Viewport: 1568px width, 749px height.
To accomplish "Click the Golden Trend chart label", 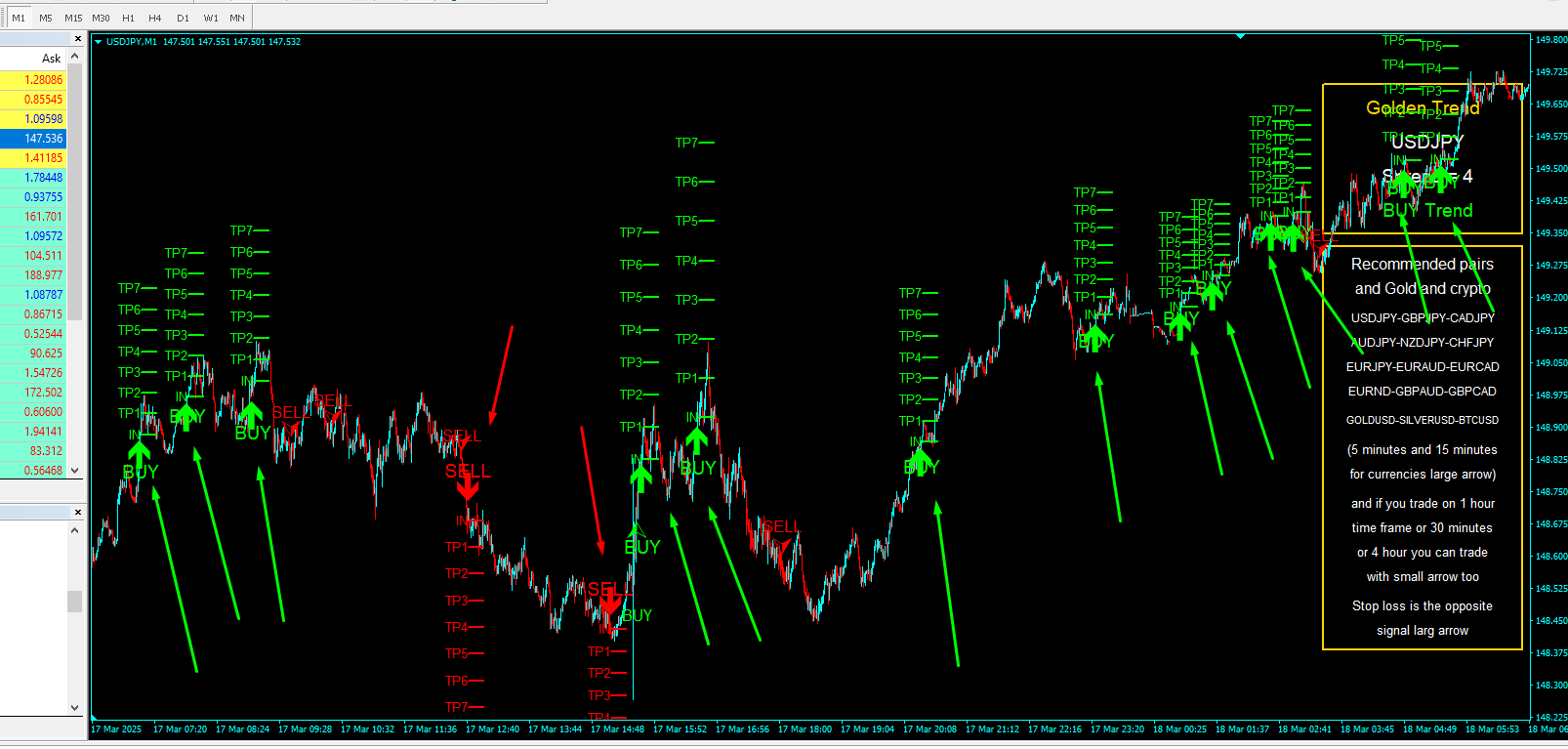I will click(x=1423, y=107).
